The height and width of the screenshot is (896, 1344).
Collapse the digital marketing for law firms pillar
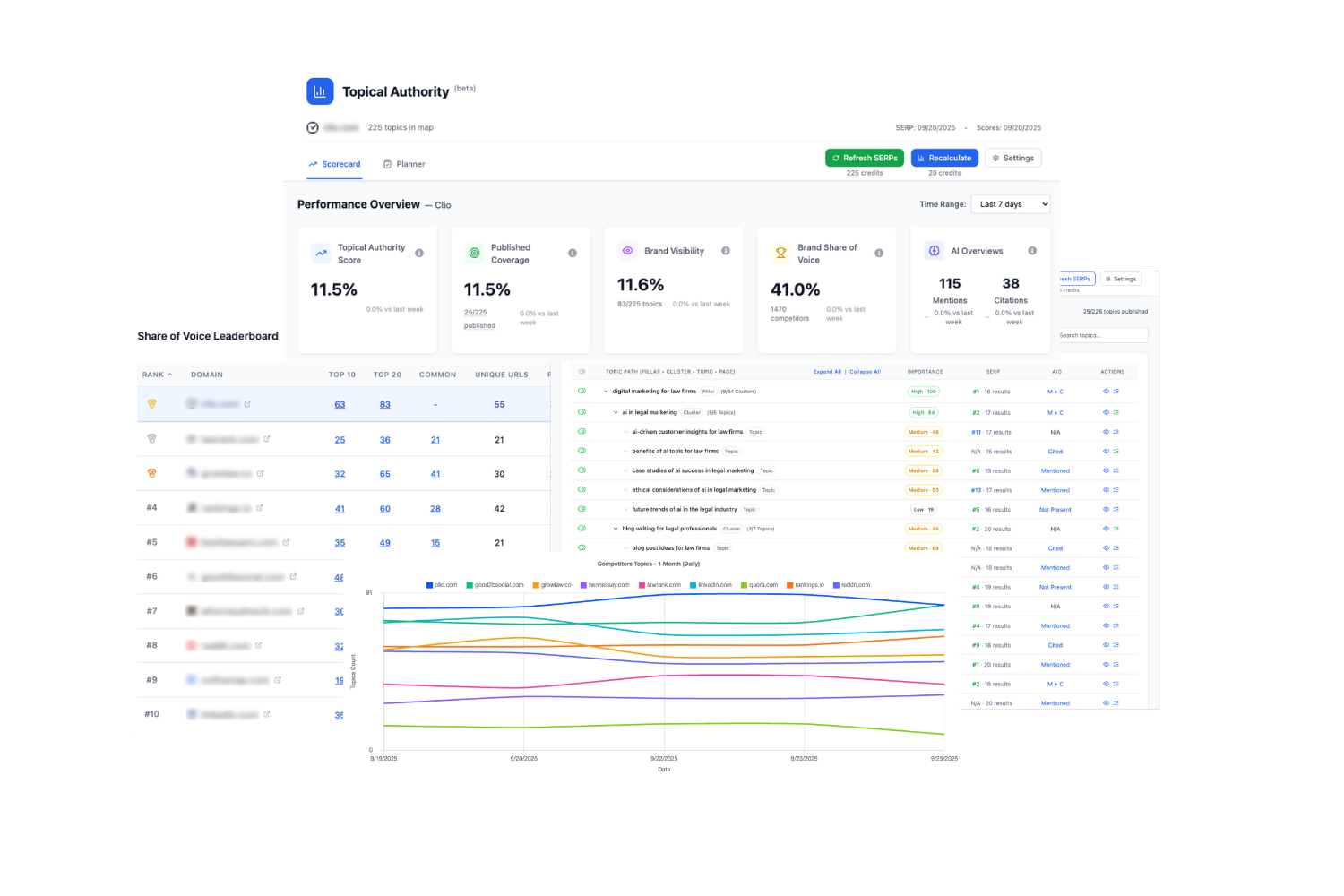[x=606, y=392]
